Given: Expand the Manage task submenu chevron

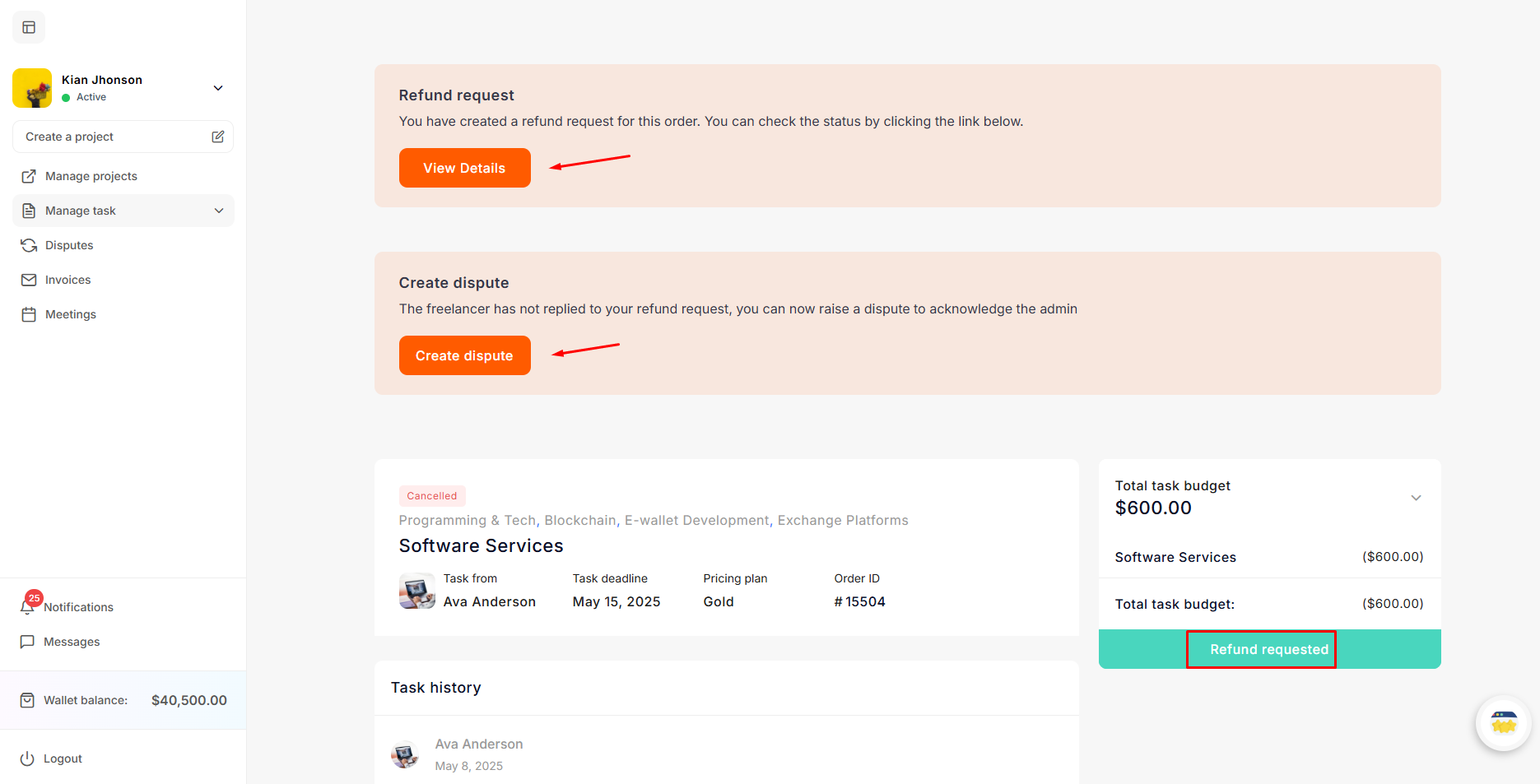Looking at the screenshot, I should click(219, 211).
